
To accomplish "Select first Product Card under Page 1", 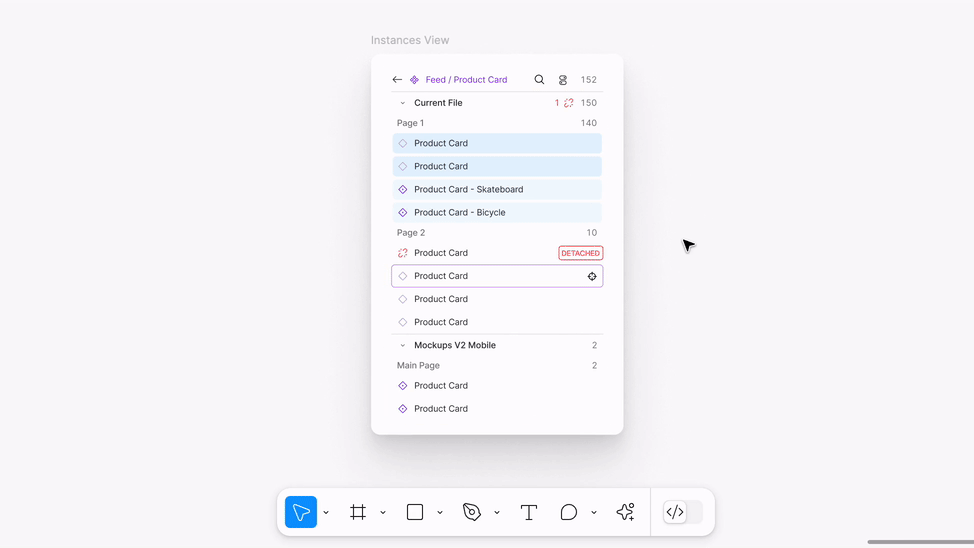I will point(497,143).
